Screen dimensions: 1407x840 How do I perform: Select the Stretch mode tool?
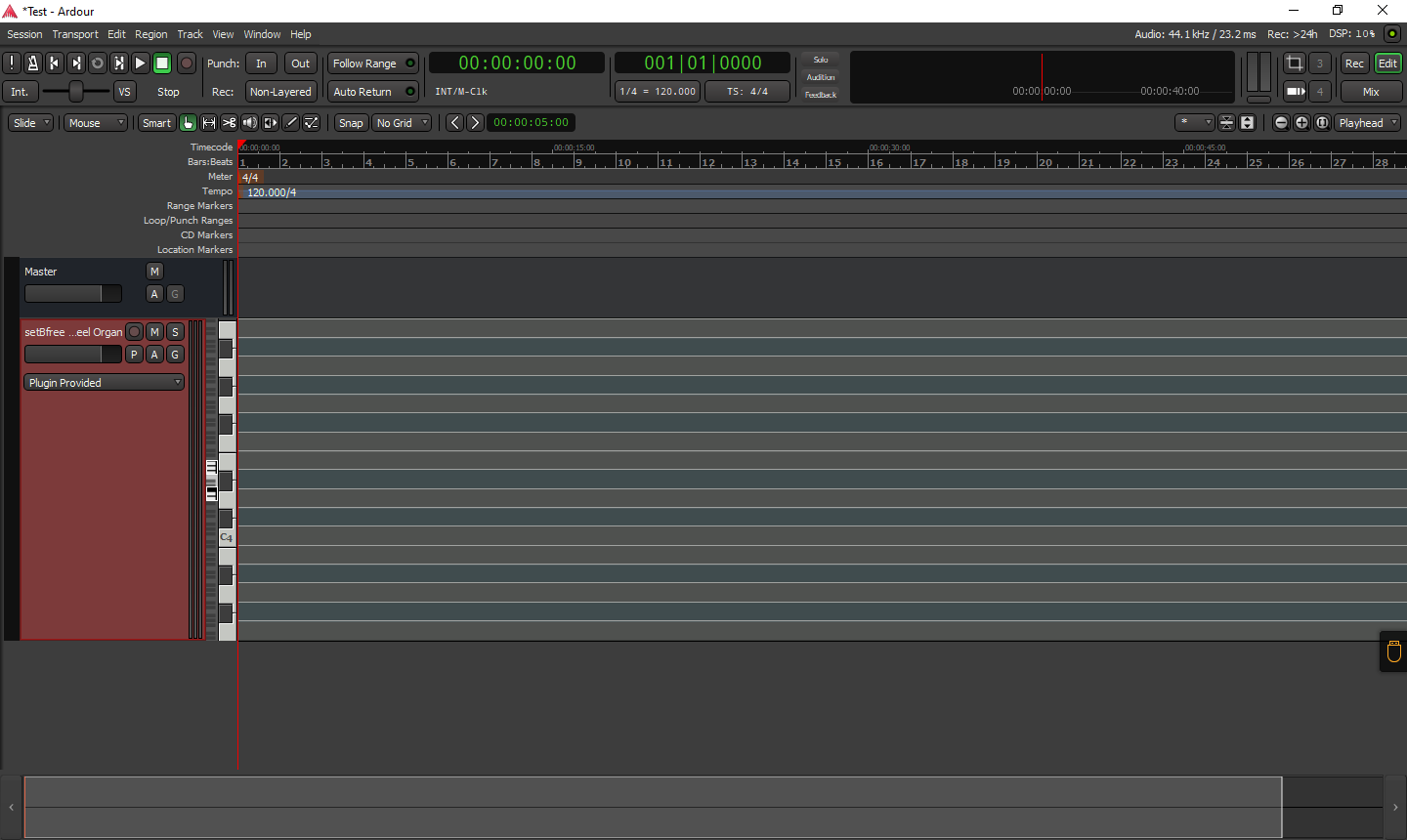[x=271, y=123]
